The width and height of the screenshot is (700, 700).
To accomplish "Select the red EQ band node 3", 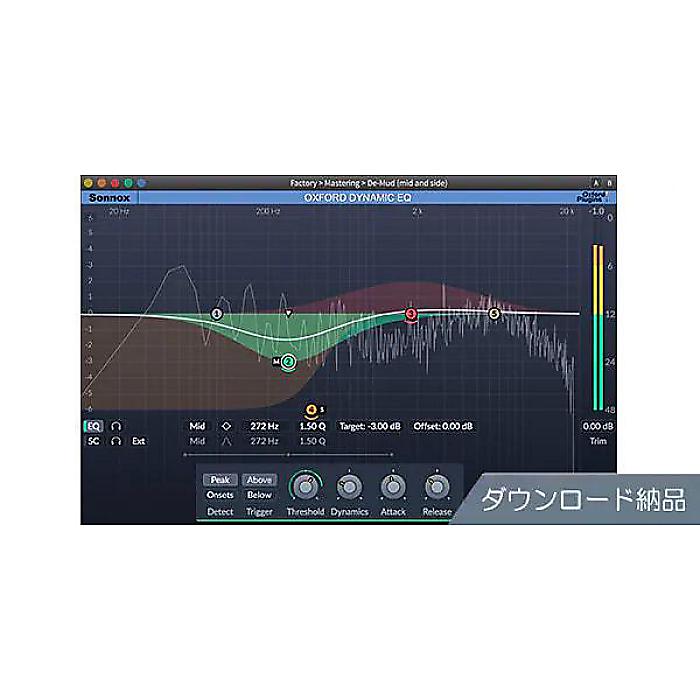I will (411, 314).
